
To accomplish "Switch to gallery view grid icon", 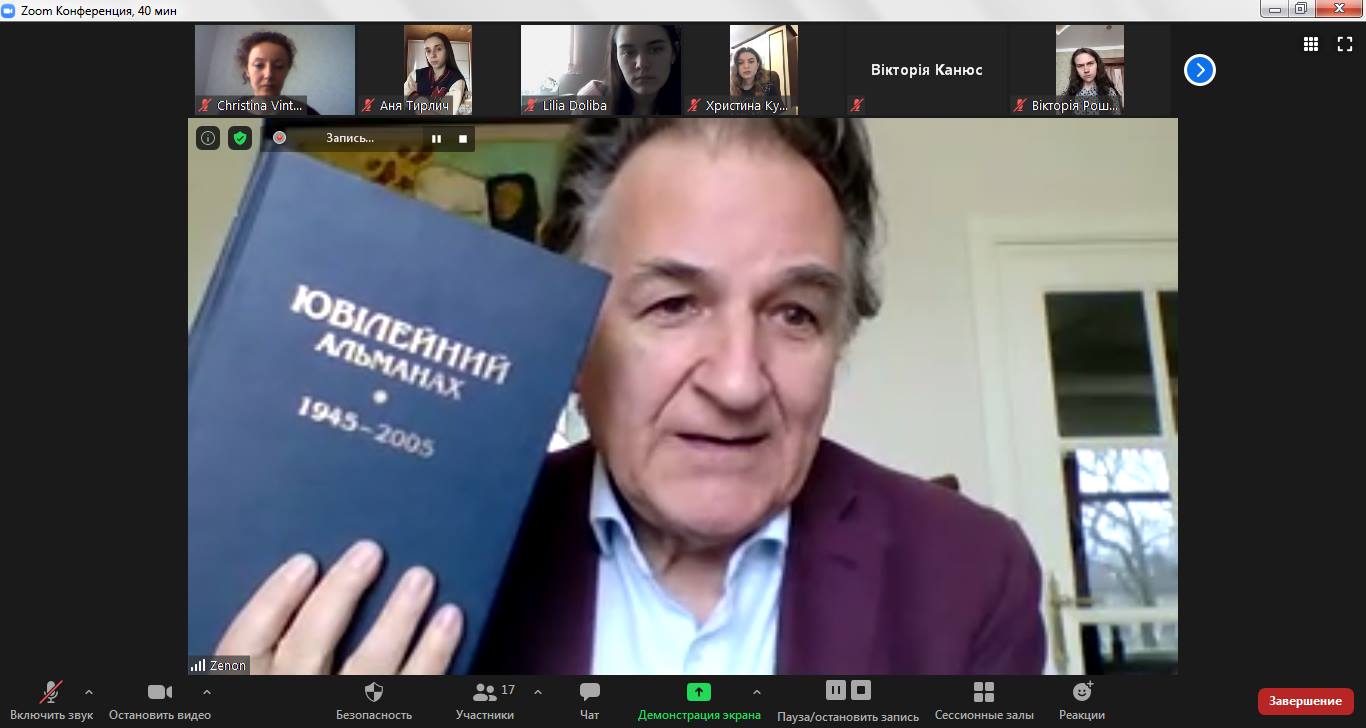I will coord(1311,44).
